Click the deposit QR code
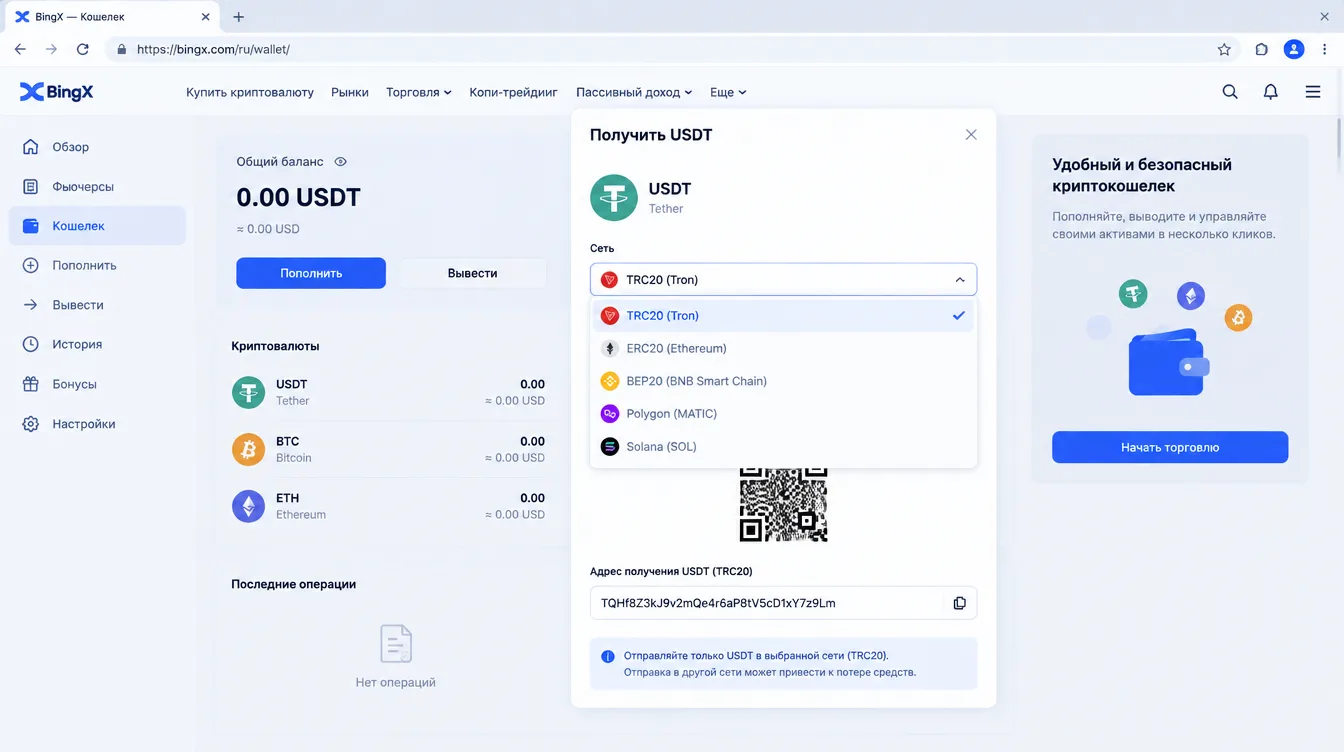 783,504
